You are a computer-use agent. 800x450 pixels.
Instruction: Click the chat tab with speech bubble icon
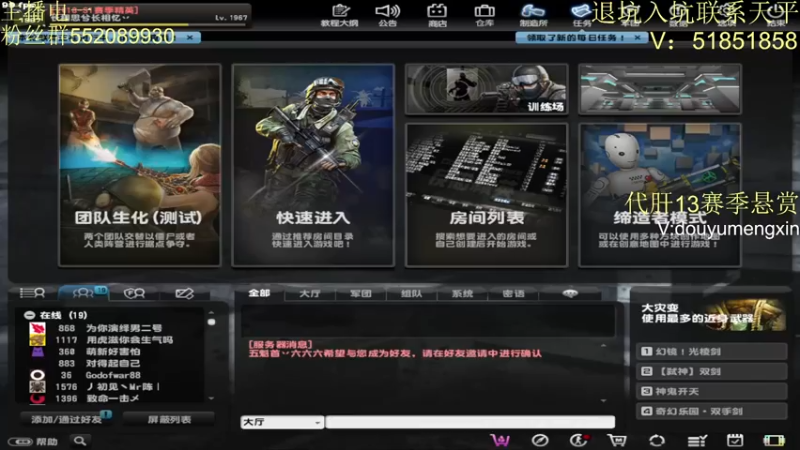tap(570, 293)
